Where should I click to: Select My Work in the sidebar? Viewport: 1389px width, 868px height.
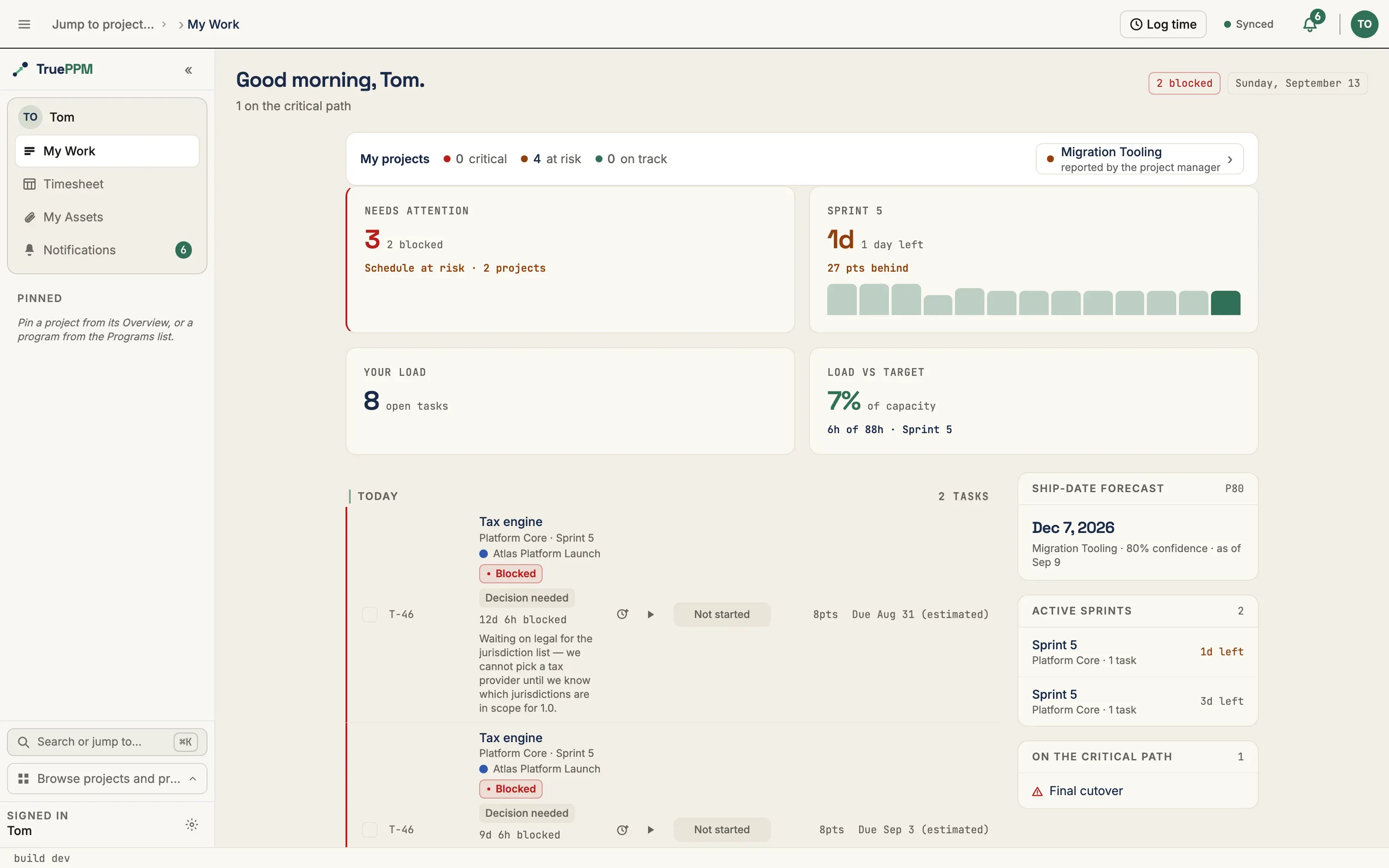pos(107,151)
